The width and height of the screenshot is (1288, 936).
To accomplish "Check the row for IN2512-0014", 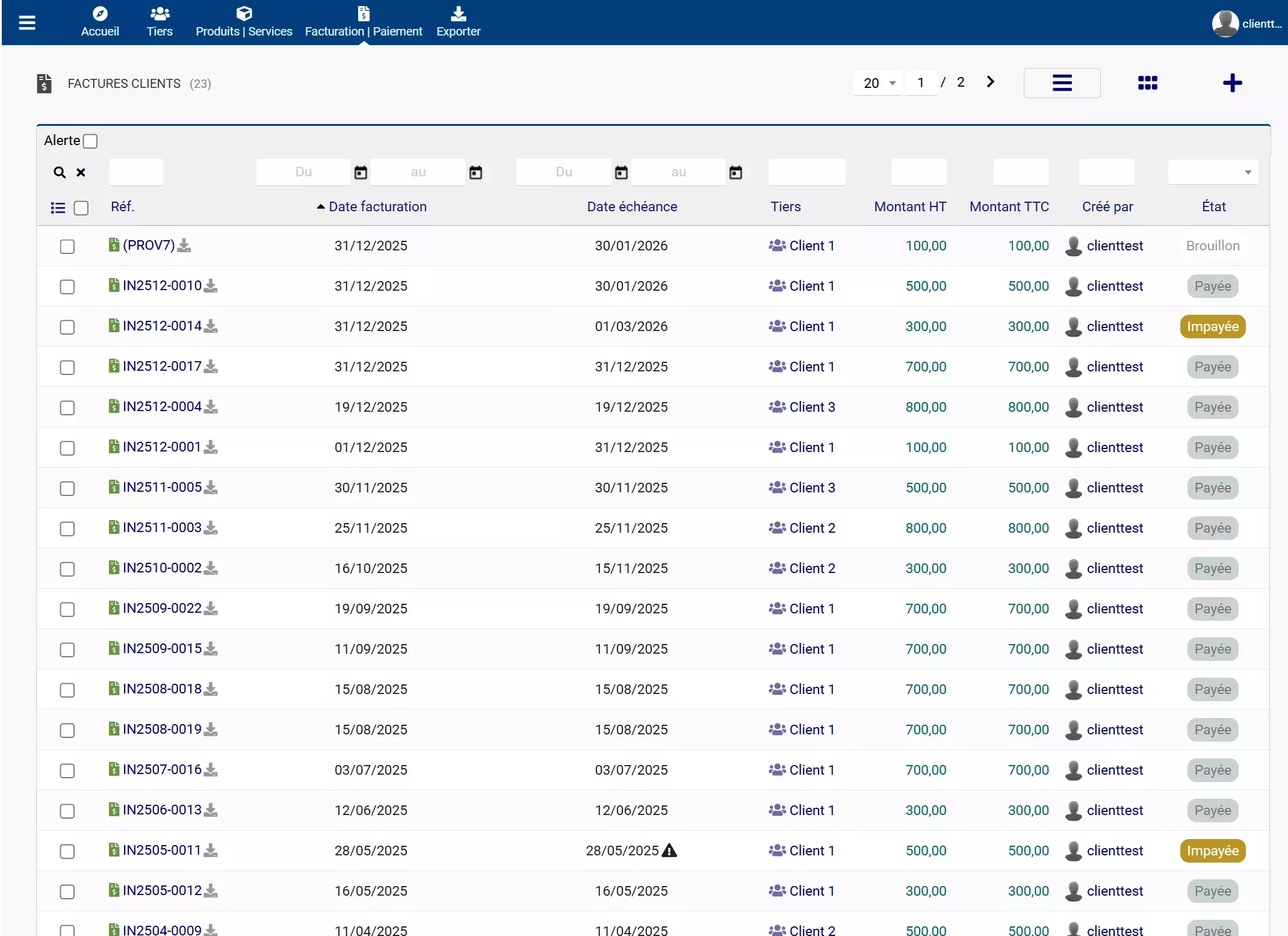I will (67, 327).
